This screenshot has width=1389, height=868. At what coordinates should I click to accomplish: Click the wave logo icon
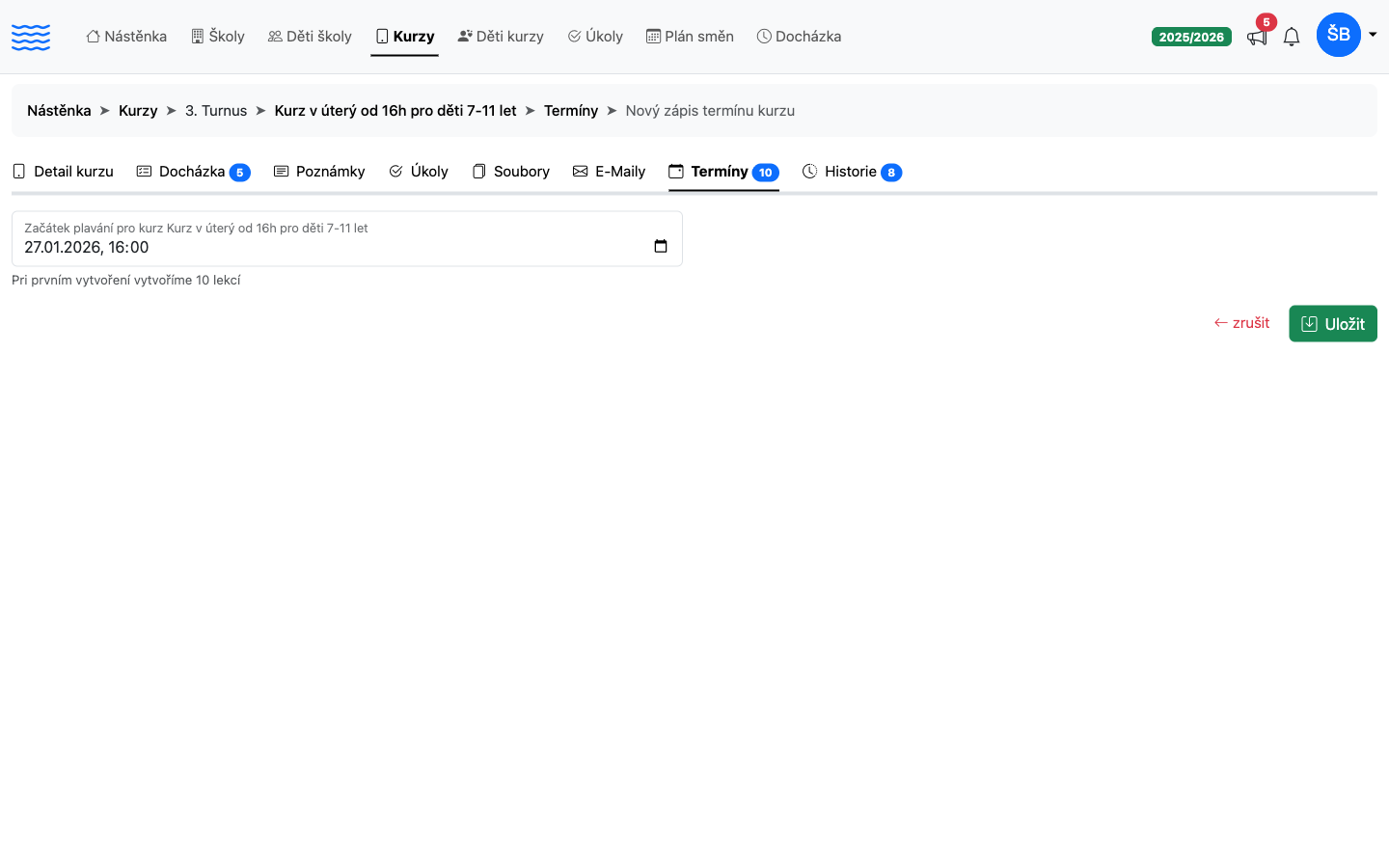[x=31, y=37]
